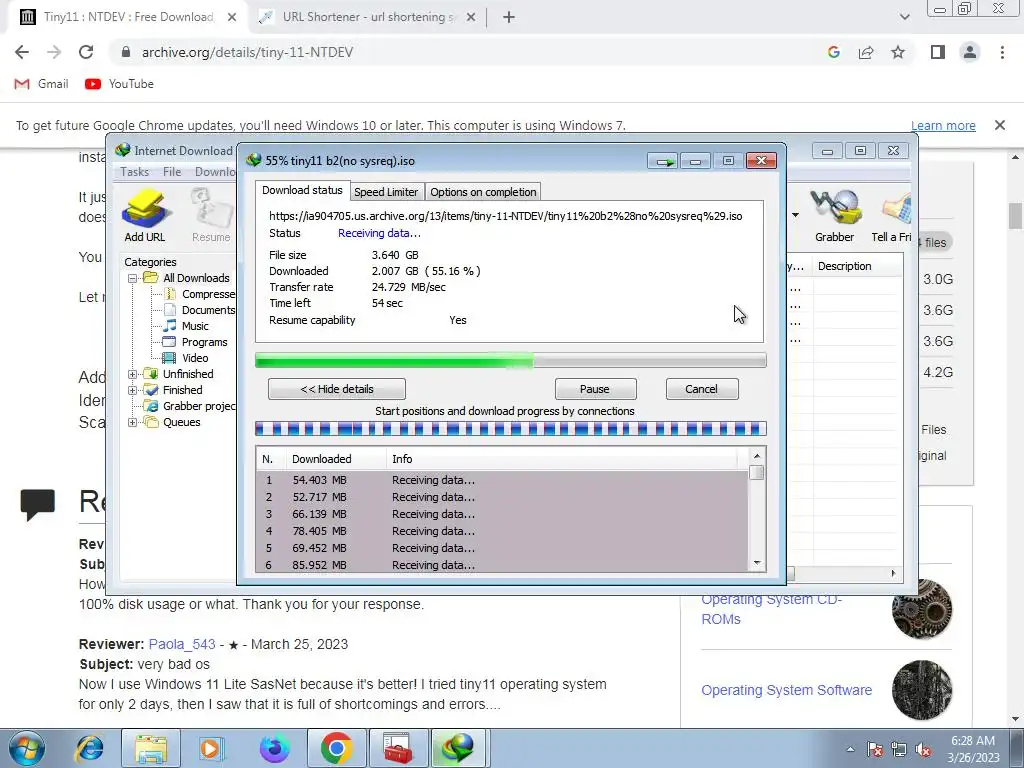Show hidden system tray icons
Viewport: 1024px width, 768px height.
coord(850,750)
